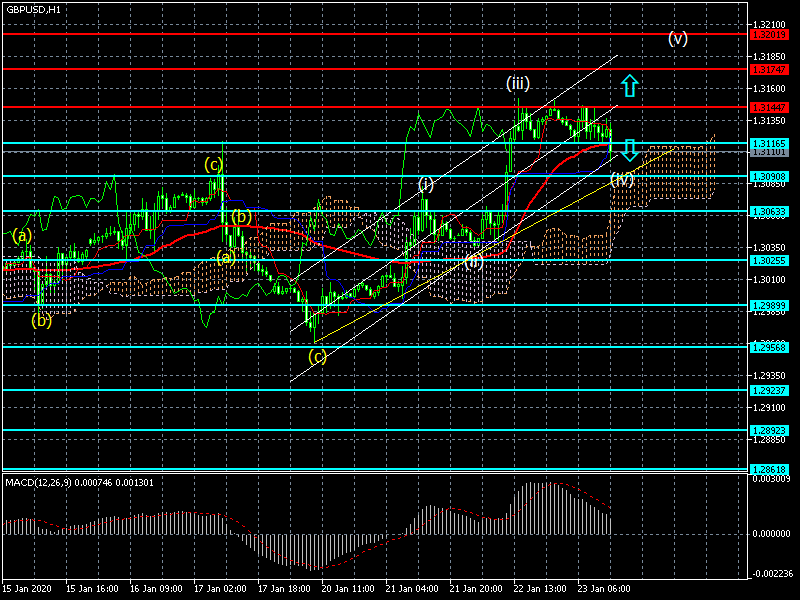The image size is (800, 600).
Task: Click the 0.003009 MACD scale value
Action: [771, 479]
